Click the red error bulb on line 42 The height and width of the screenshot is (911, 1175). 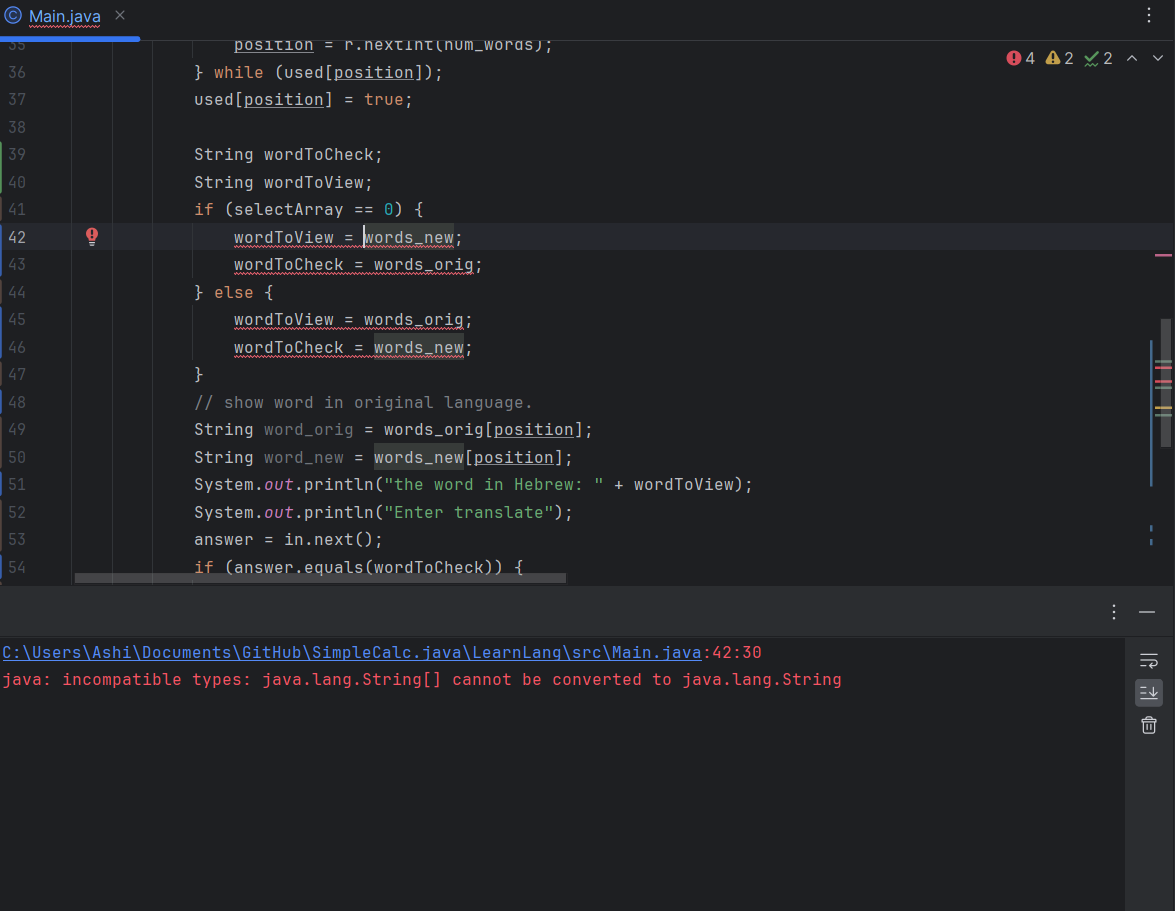(92, 236)
